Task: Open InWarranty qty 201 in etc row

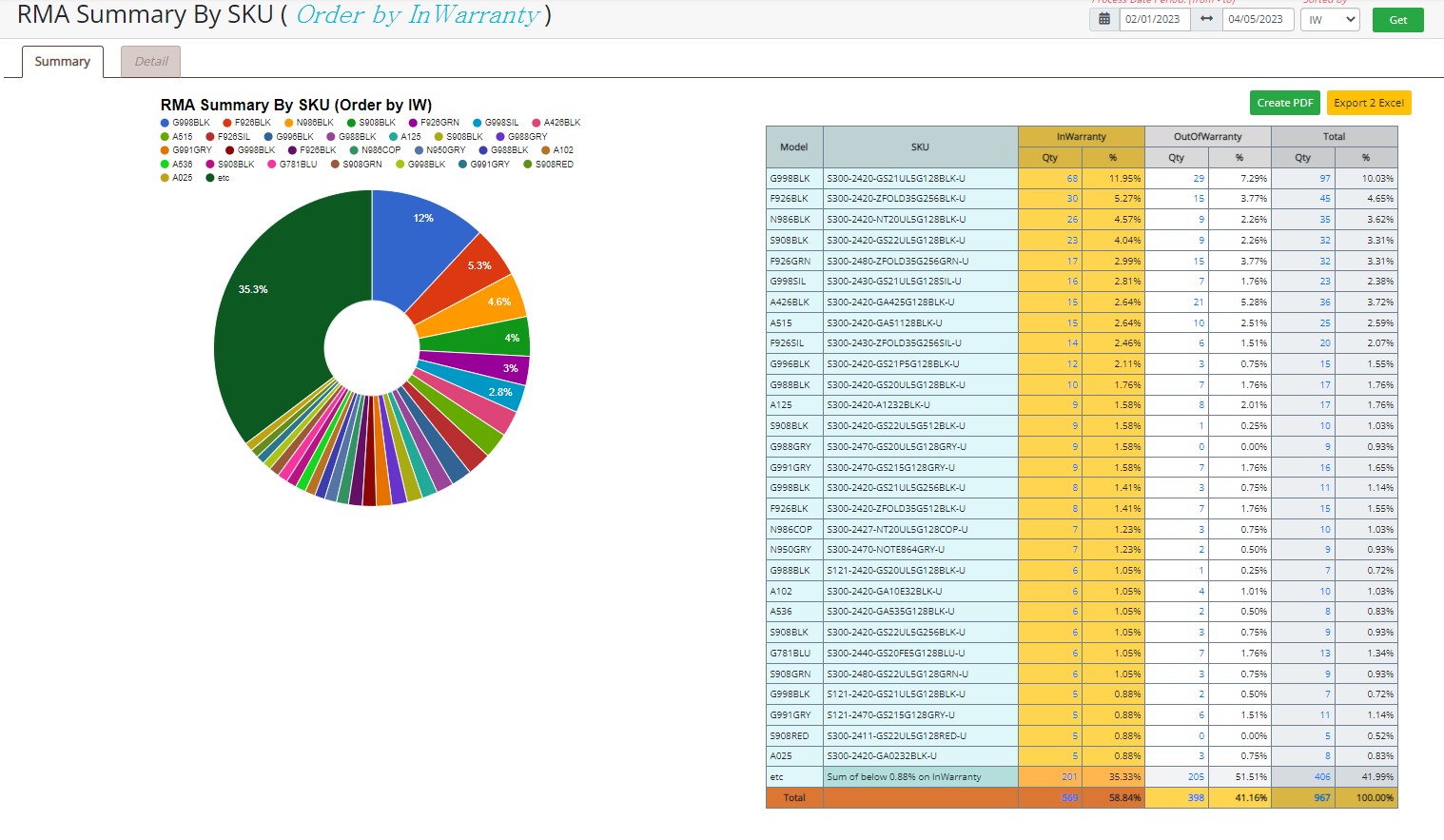Action: 1070,777
